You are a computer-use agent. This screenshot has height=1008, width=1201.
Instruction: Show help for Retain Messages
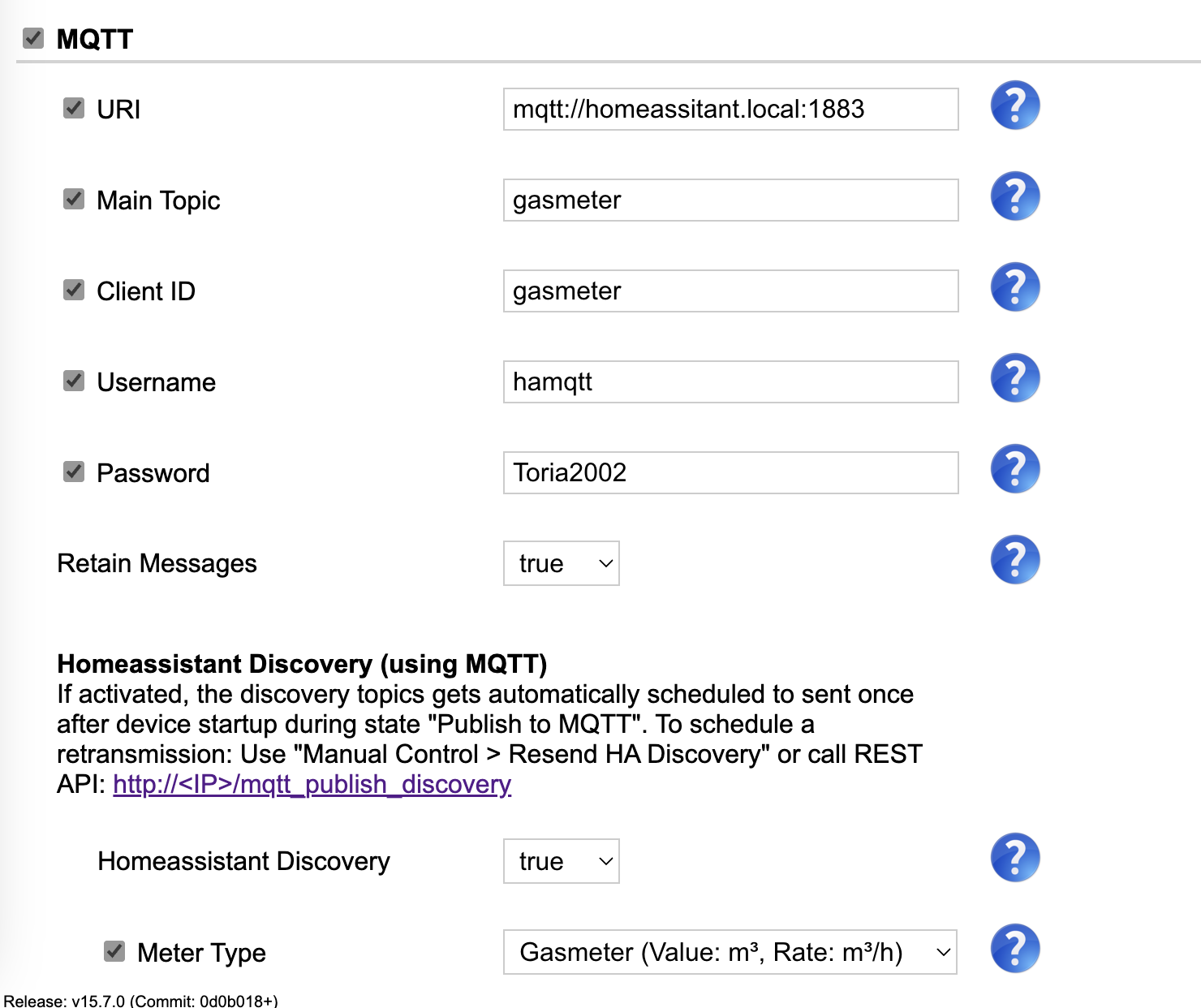pos(1014,560)
